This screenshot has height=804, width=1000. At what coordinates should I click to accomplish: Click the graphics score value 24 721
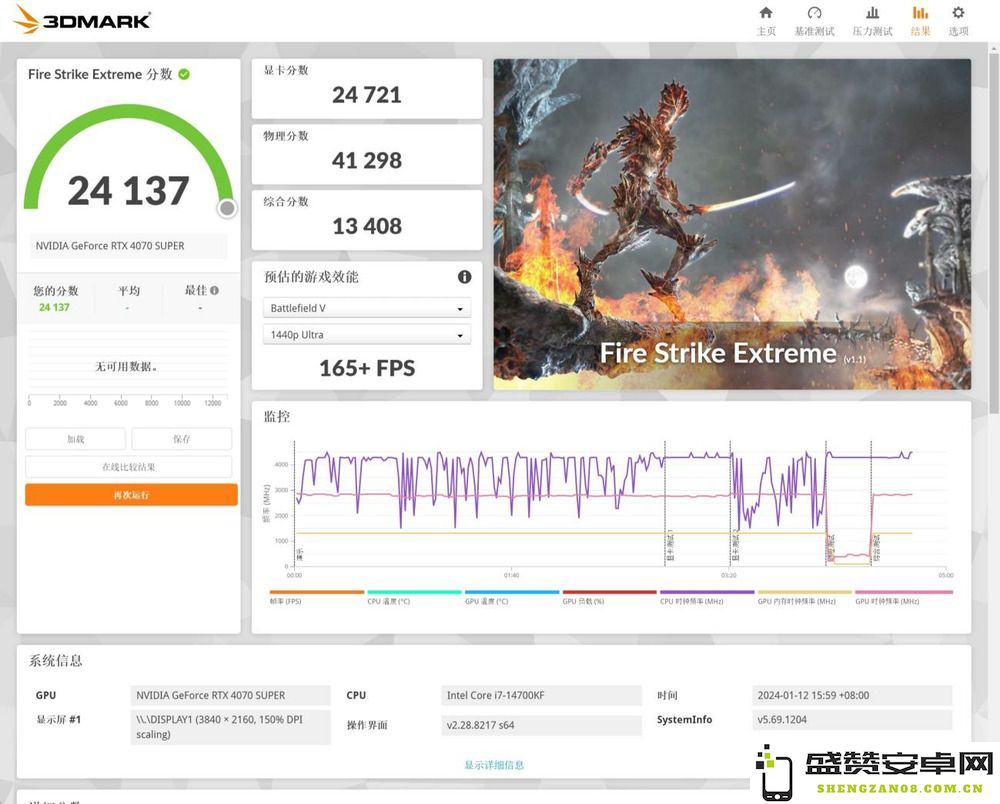[367, 95]
